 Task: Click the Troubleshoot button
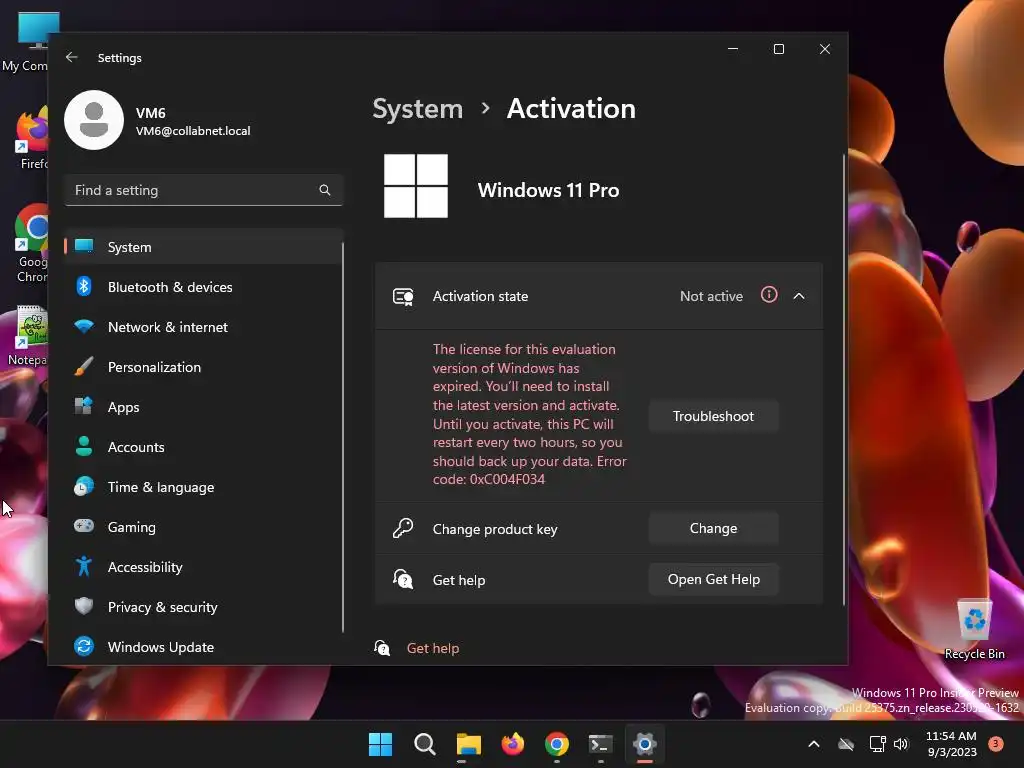click(x=713, y=416)
